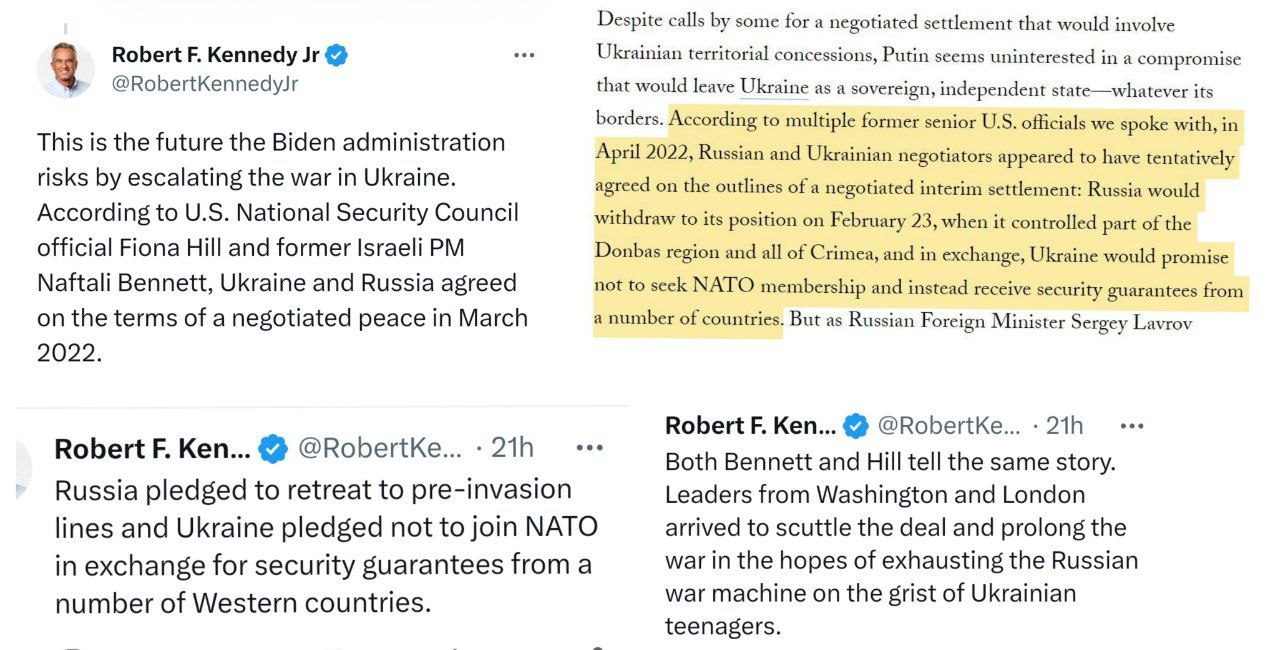Open the 21h timestamp on the bottom-right tweet
Viewport: 1278px width, 650px height.
coord(1066,425)
